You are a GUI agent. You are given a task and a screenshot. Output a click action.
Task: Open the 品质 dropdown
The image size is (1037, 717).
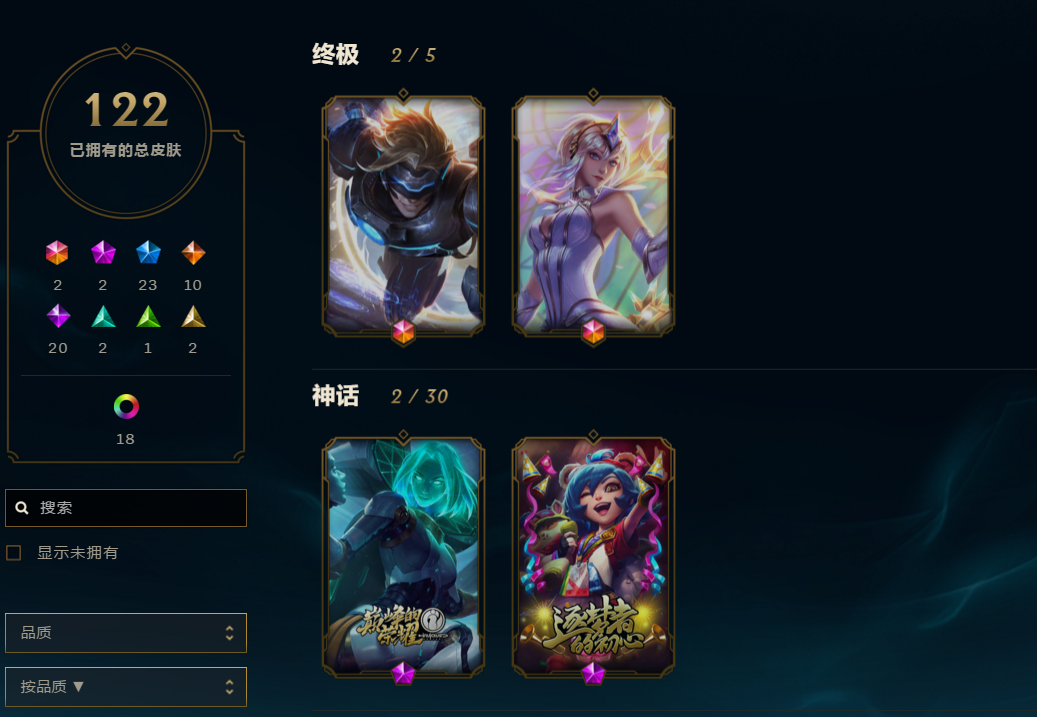[x=126, y=633]
